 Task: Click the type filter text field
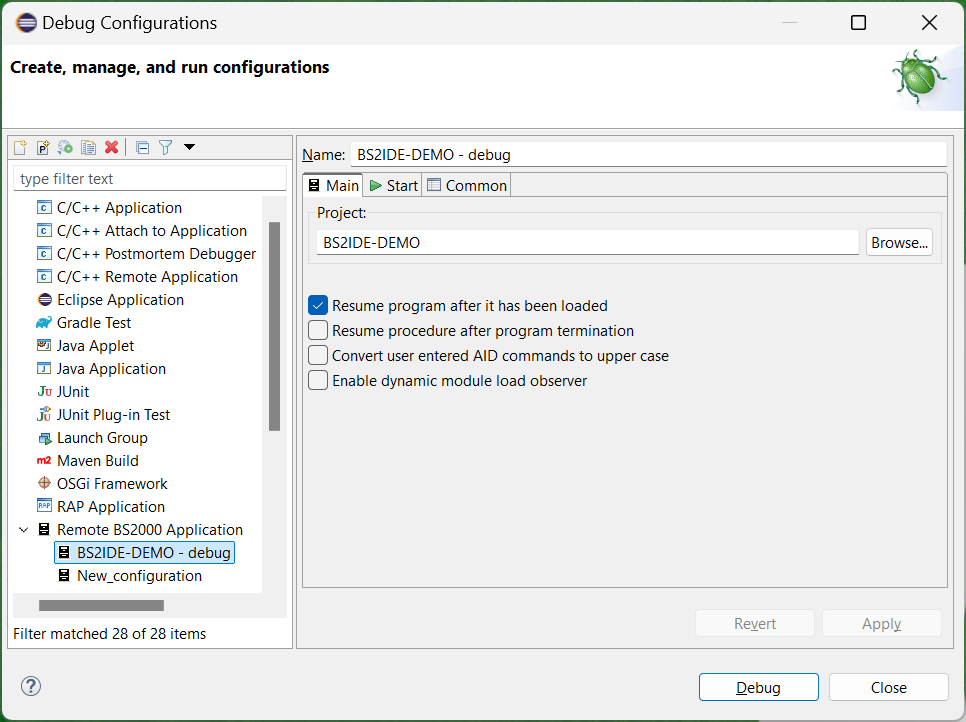click(150, 179)
